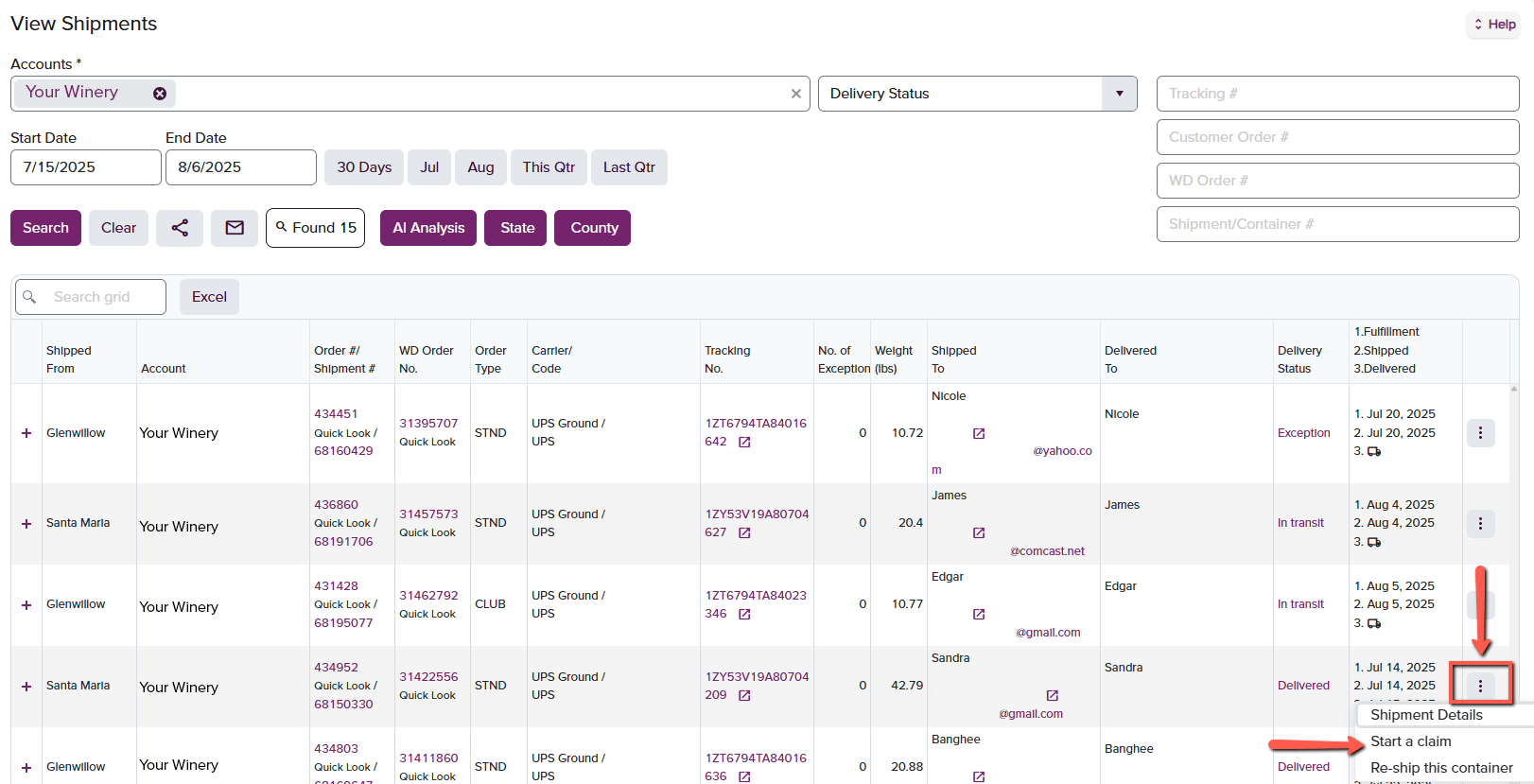Expand the row for order 431428
This screenshot has width=1534, height=784.
26,605
